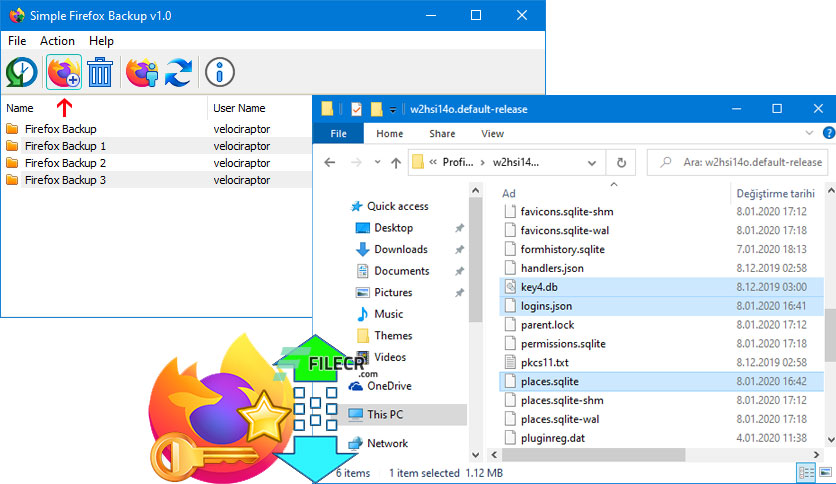Open Documents in navigation pane
The height and width of the screenshot is (484, 836).
401,271
